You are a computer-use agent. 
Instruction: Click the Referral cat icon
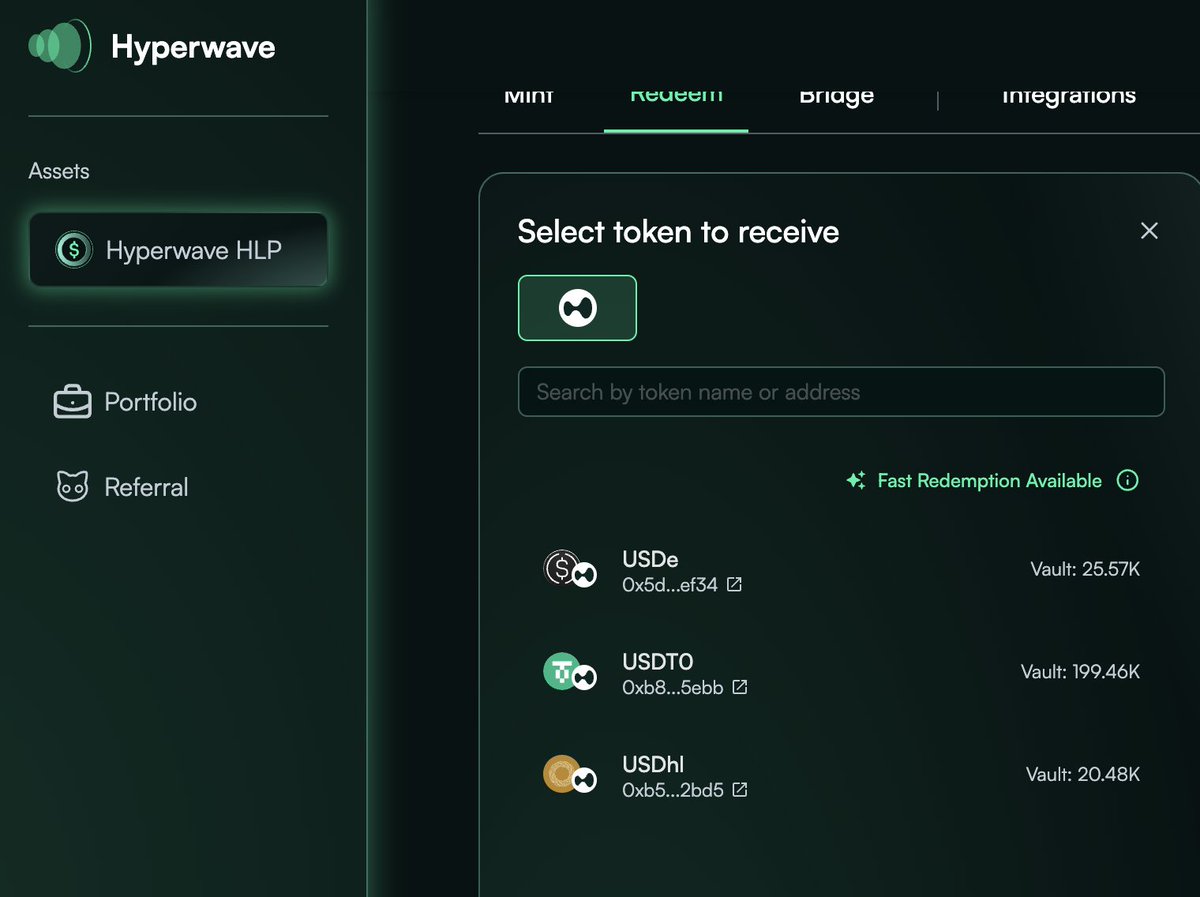point(72,487)
